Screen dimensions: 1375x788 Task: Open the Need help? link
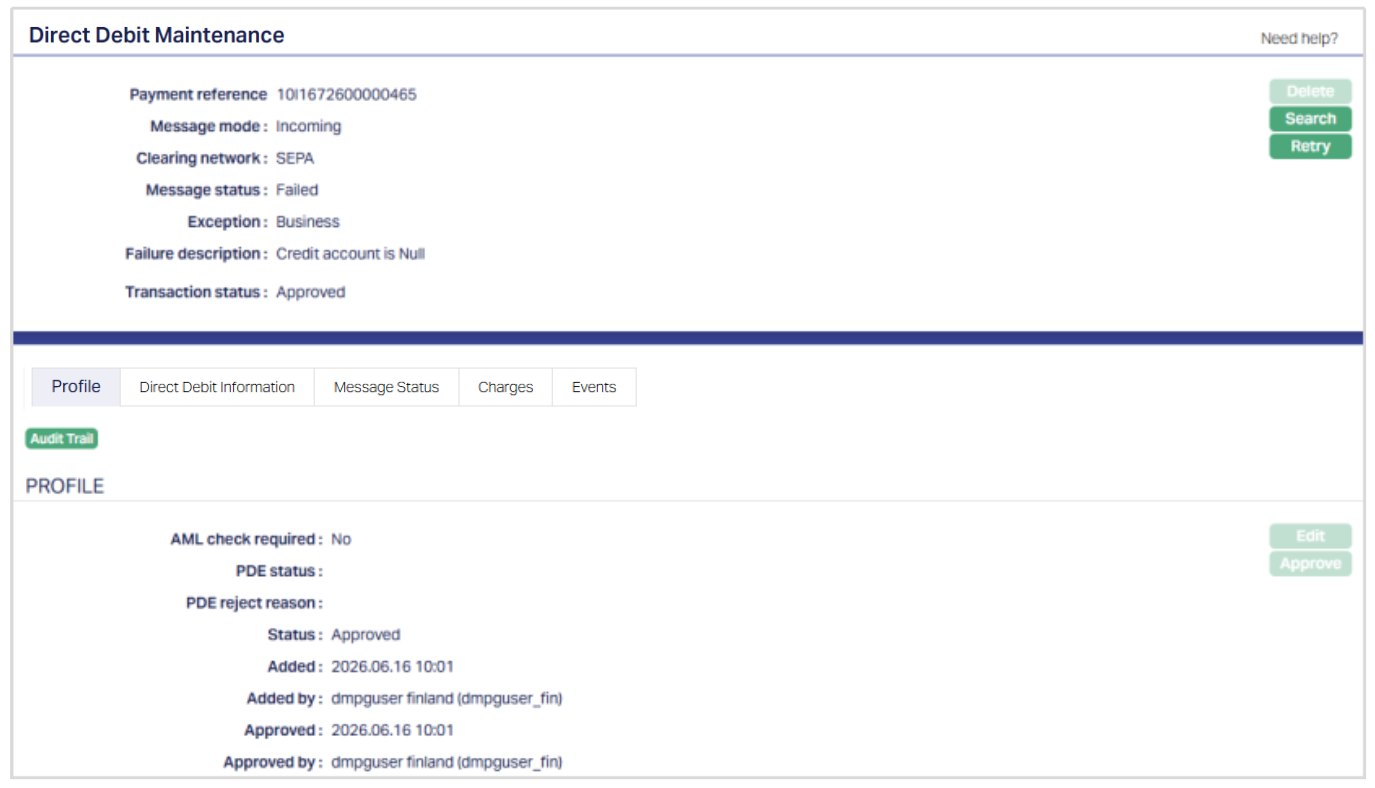tap(1299, 39)
